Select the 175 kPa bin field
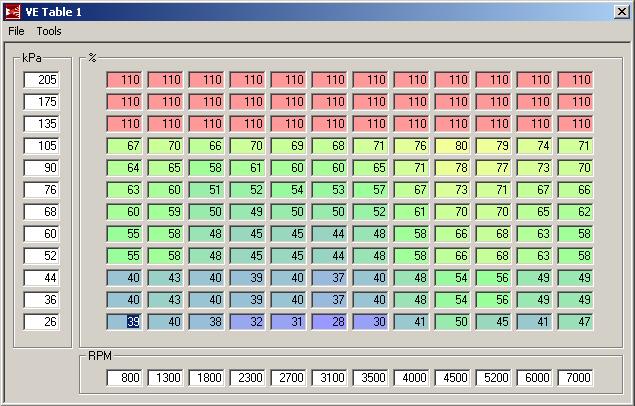 [41, 102]
